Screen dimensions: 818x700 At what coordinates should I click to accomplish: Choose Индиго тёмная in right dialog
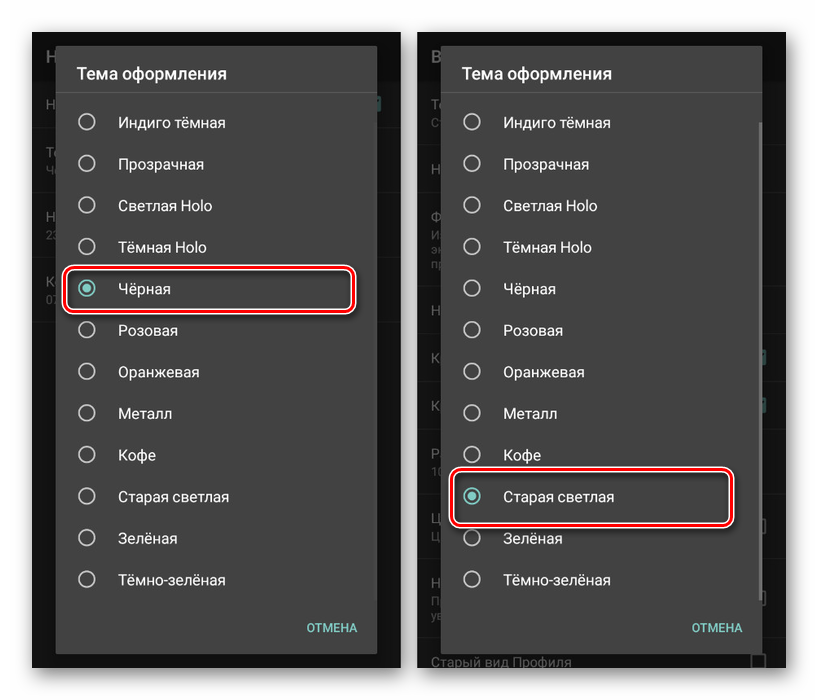[x=473, y=122]
